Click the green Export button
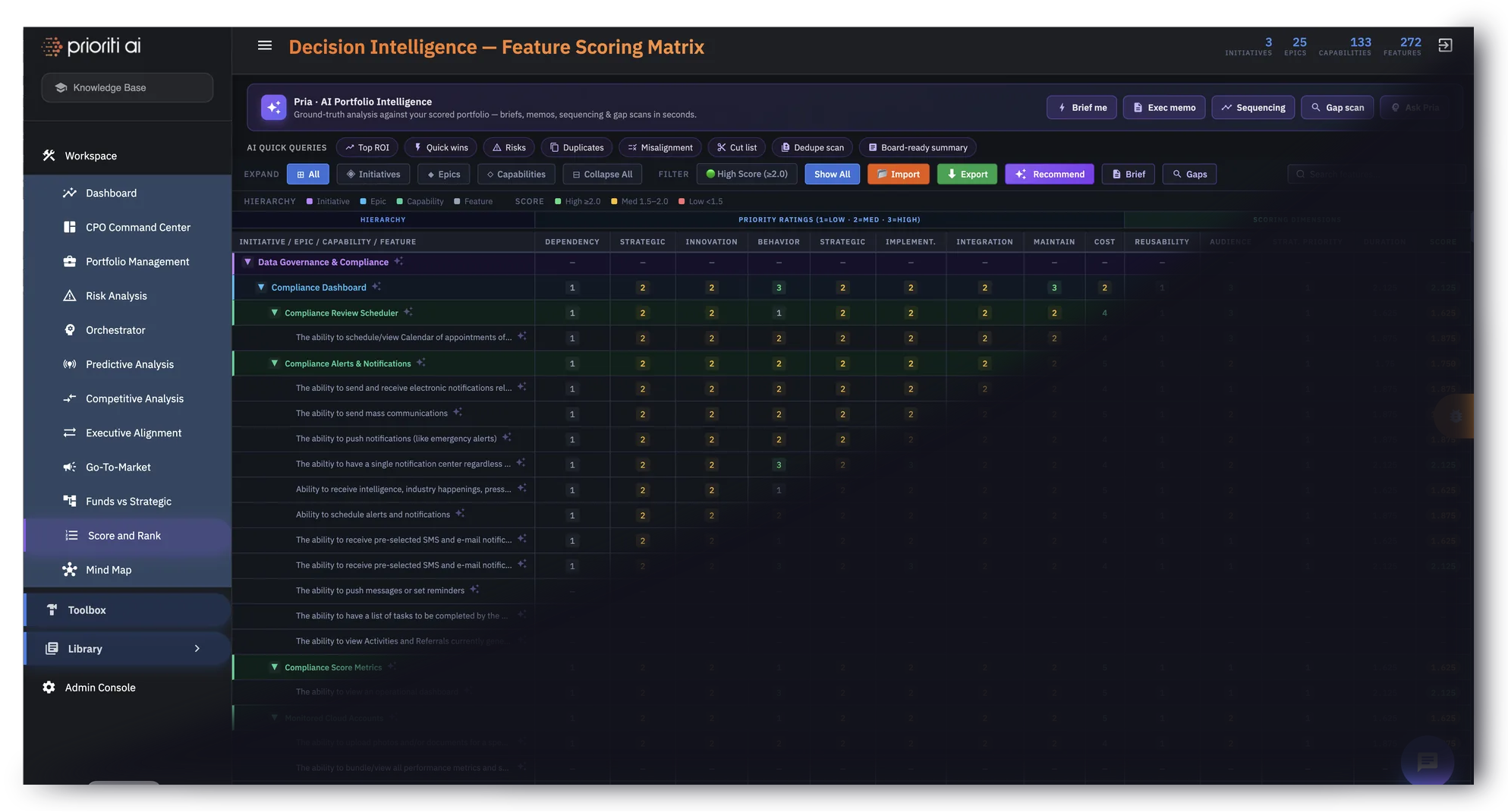This screenshot has height=812, width=1508. 967,174
